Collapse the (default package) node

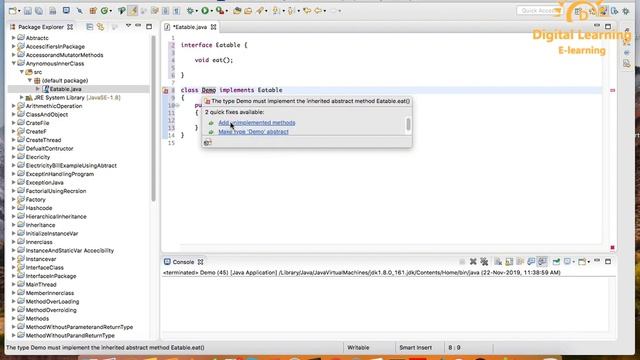click(x=30, y=81)
